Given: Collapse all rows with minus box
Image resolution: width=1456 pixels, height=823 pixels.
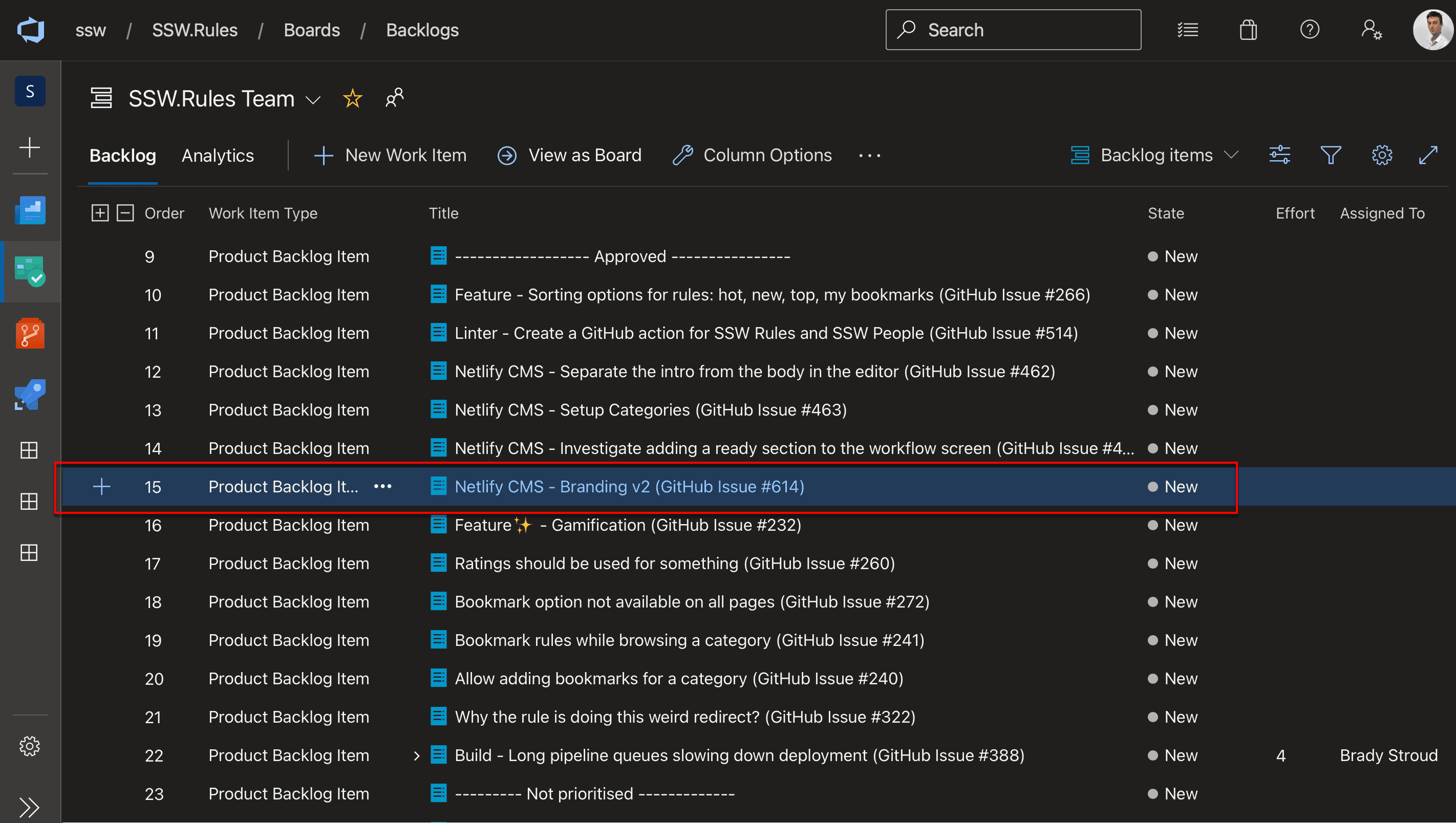Looking at the screenshot, I should (x=125, y=213).
